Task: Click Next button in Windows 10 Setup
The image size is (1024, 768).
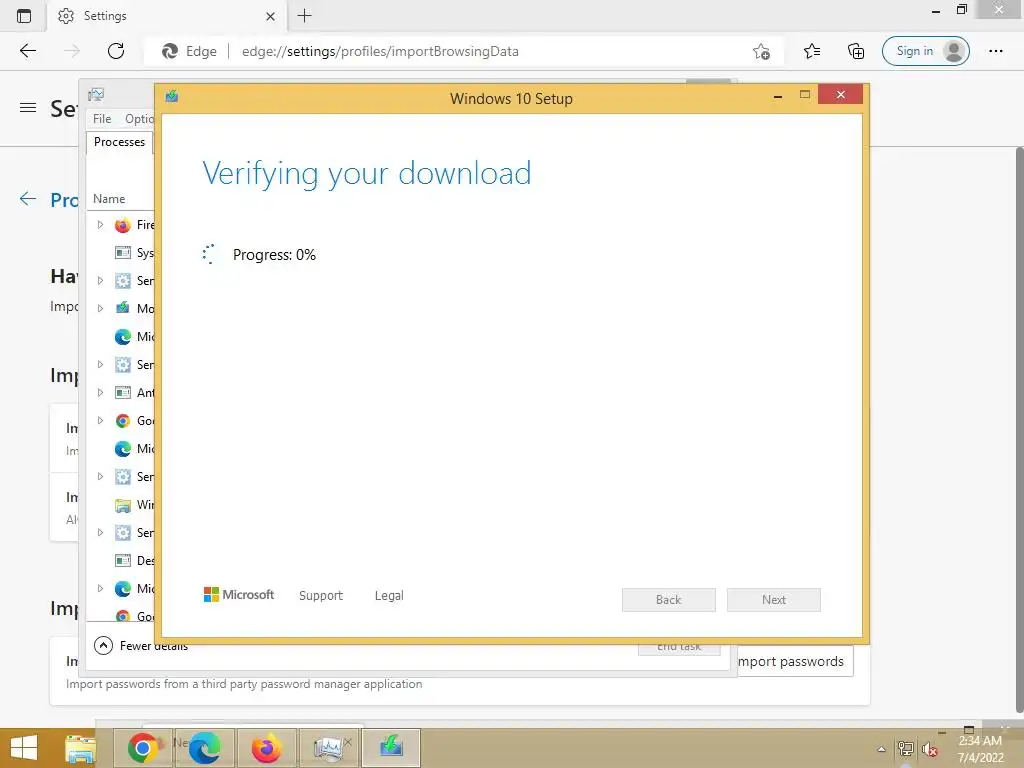Action: coord(774,600)
